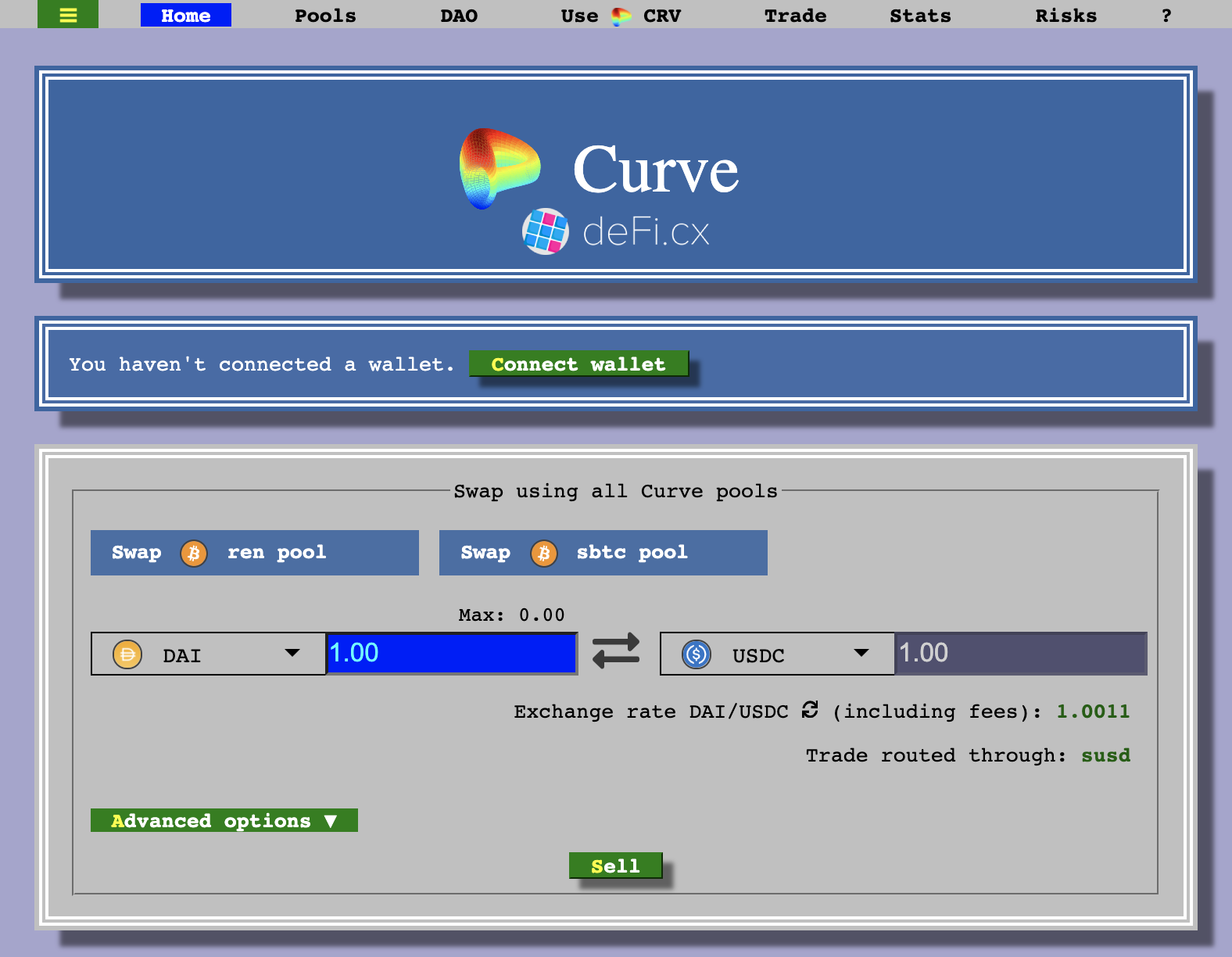The width and height of the screenshot is (1232, 957).
Task: Click the USDC output amount field
Action: [1021, 653]
